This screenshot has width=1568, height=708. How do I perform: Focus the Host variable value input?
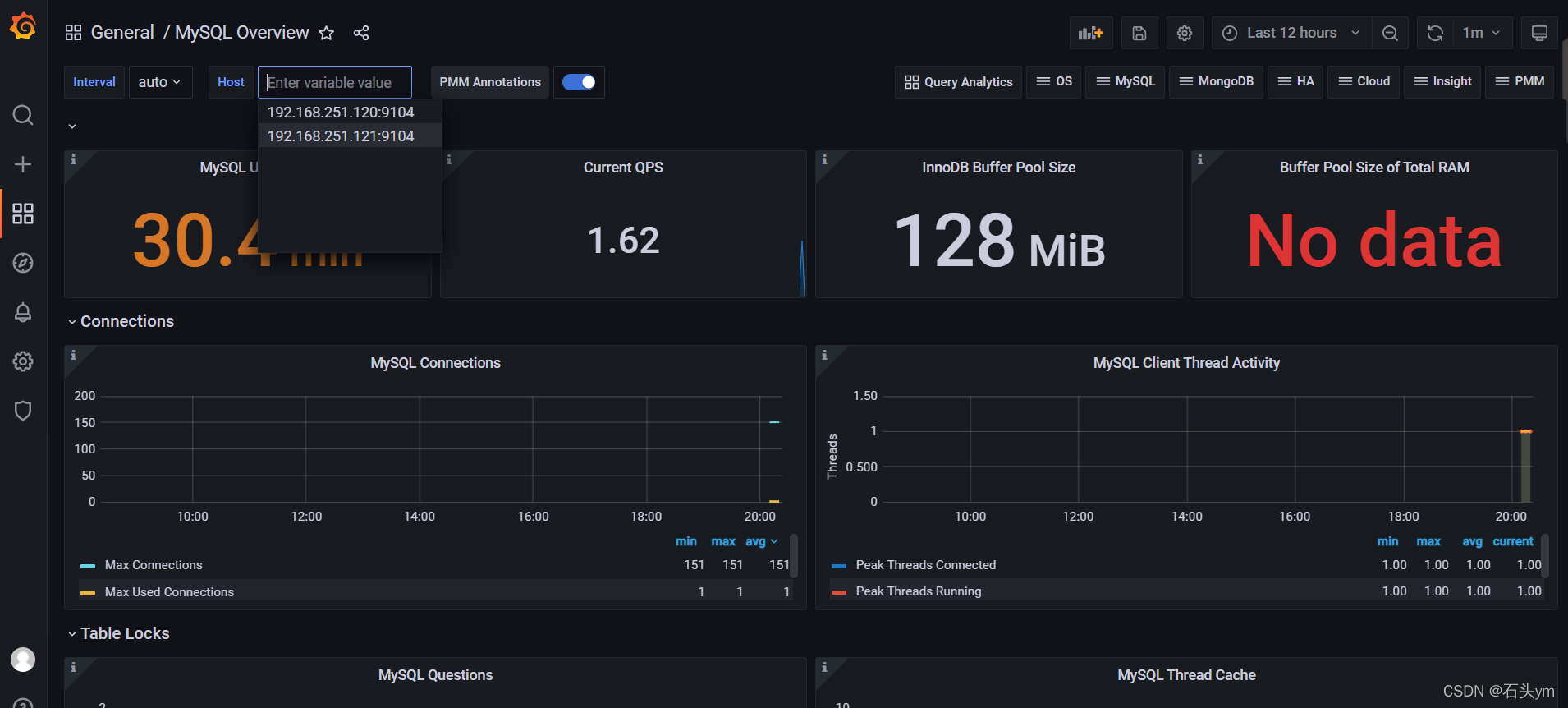335,82
